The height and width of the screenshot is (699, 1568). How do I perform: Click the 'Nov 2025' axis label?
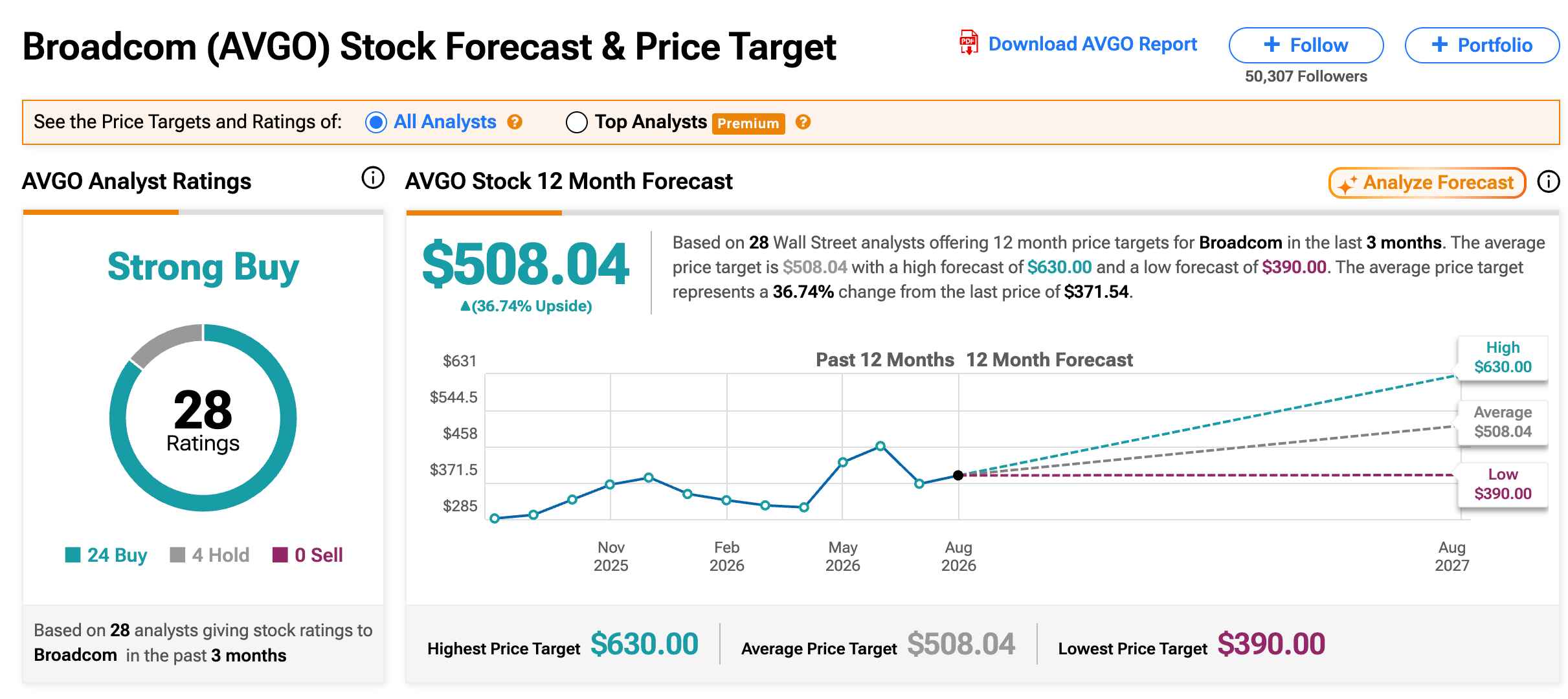(x=610, y=557)
